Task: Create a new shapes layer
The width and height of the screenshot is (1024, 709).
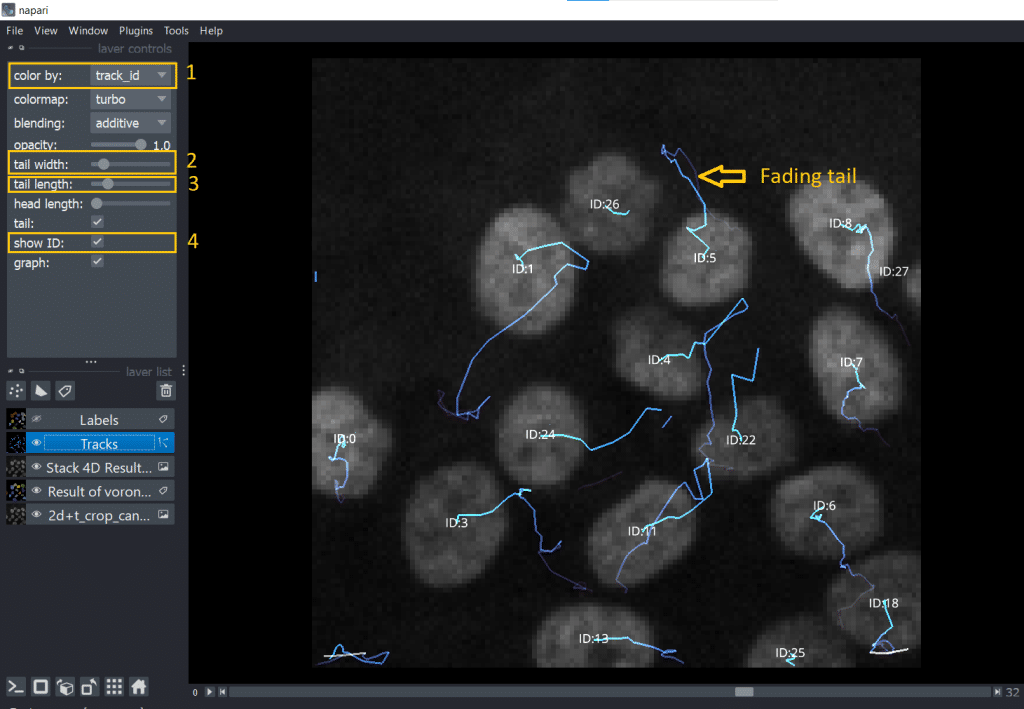Action: pos(40,390)
